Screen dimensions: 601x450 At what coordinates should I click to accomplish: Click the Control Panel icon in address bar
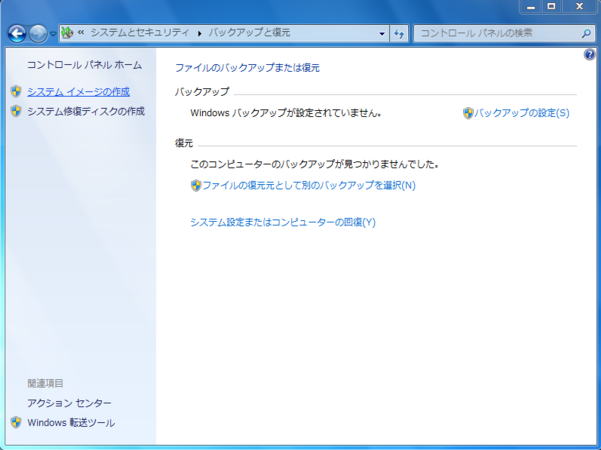tap(68, 33)
